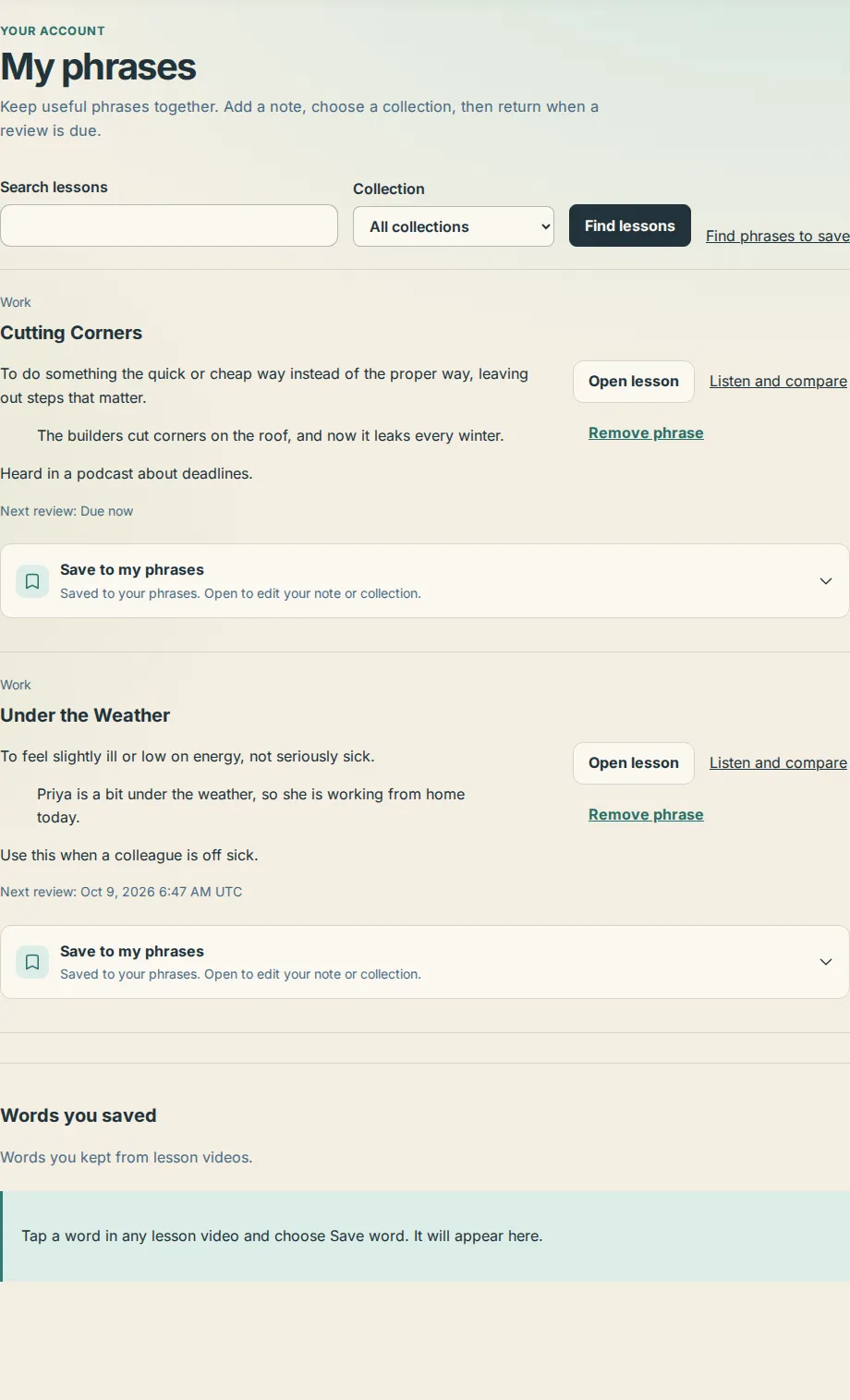850x1400 pixels.
Task: Click 'Words you kept from lesson videos.' text
Action: pyautogui.click(x=127, y=1157)
